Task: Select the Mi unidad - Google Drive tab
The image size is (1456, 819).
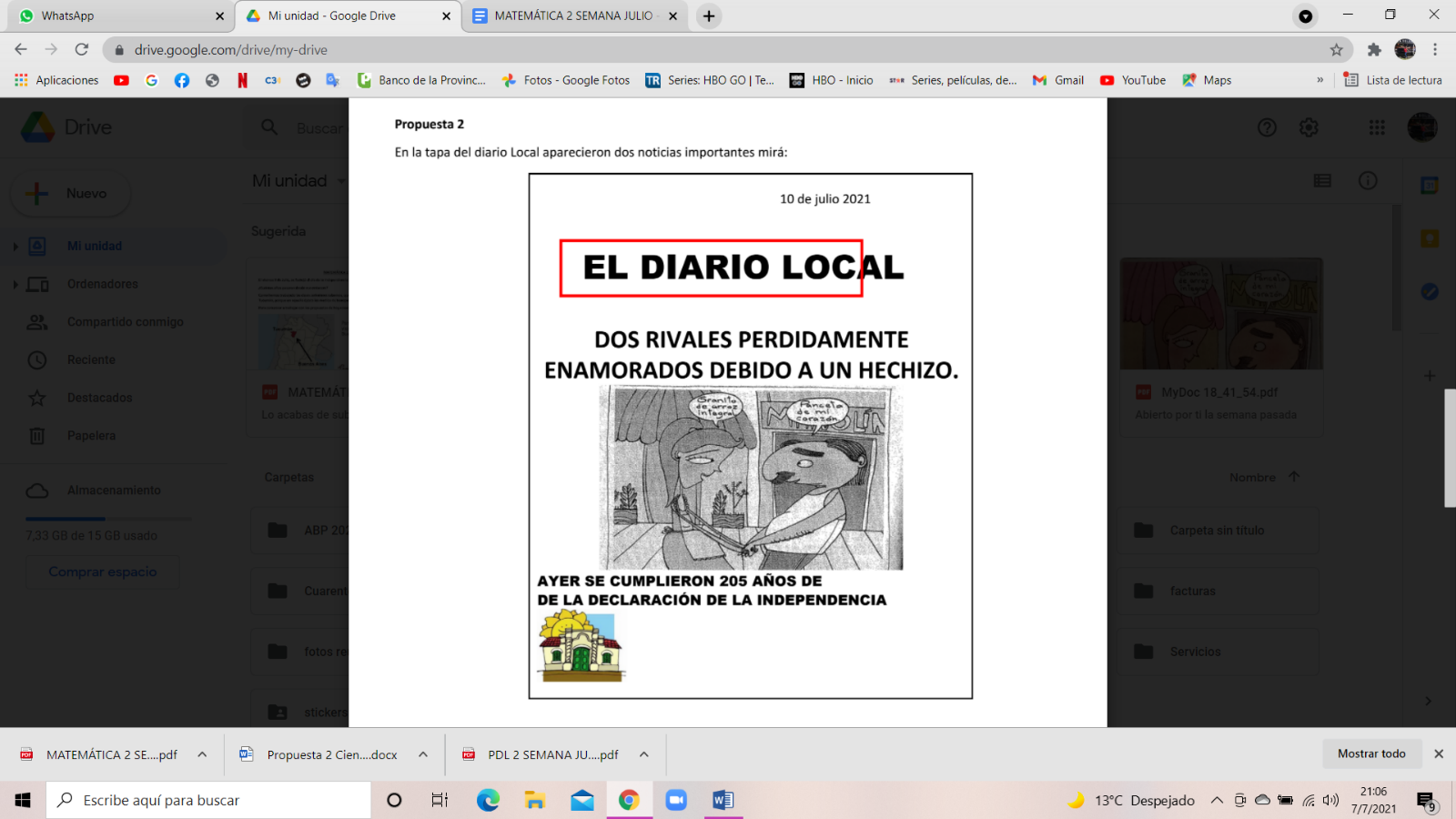Action: coord(348,15)
